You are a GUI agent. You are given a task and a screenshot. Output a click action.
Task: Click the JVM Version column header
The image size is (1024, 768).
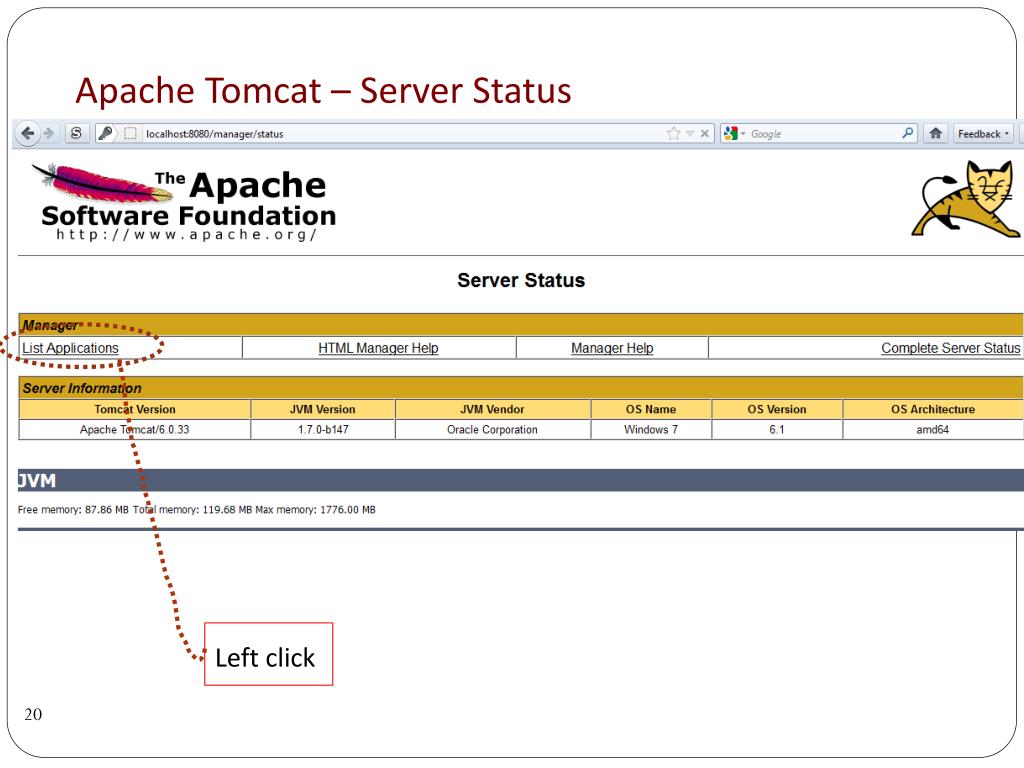pos(323,409)
